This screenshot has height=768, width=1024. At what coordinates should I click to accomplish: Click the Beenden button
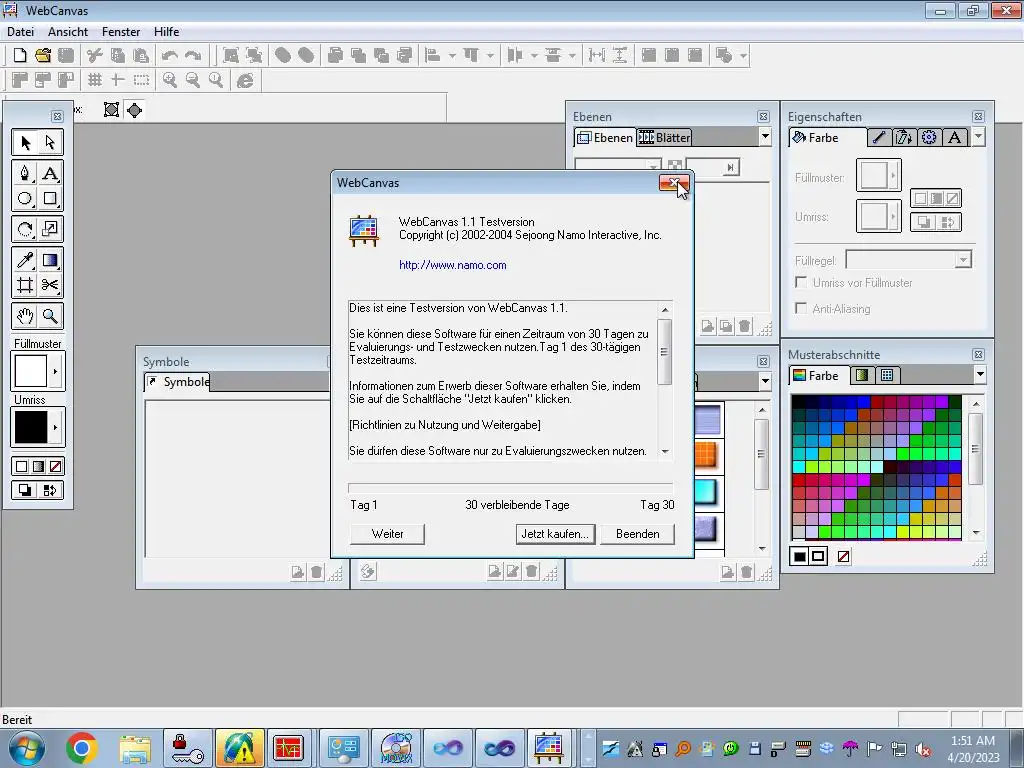637,534
